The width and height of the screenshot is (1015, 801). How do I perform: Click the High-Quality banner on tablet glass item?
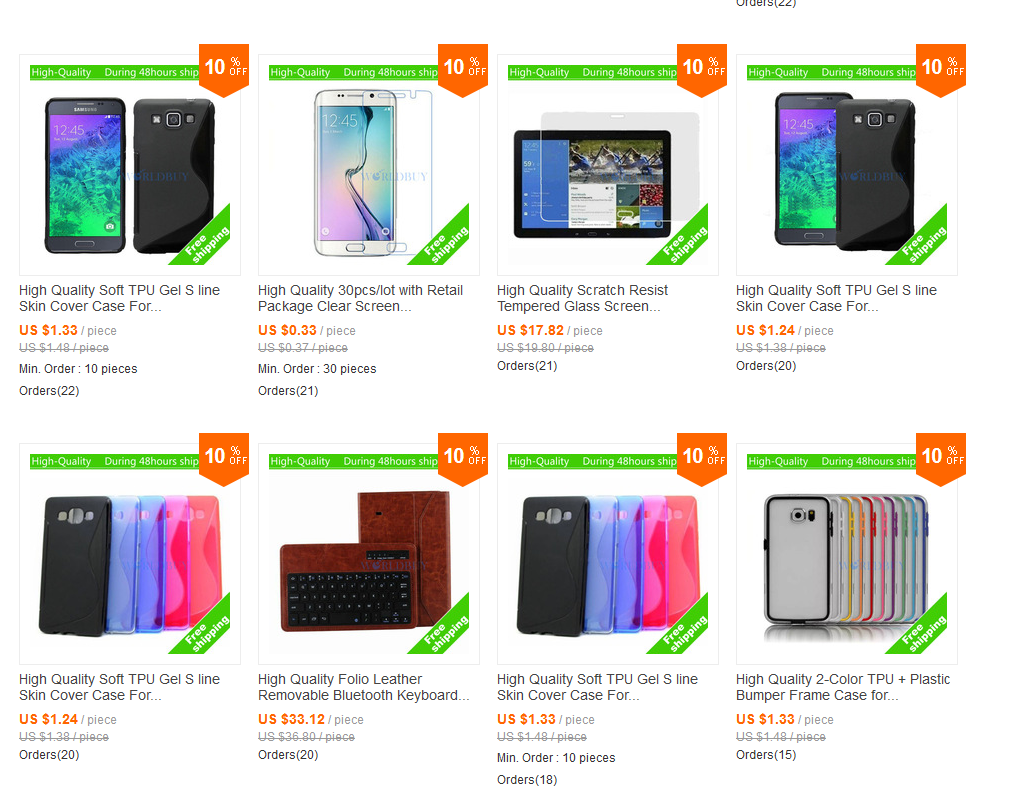click(x=592, y=73)
